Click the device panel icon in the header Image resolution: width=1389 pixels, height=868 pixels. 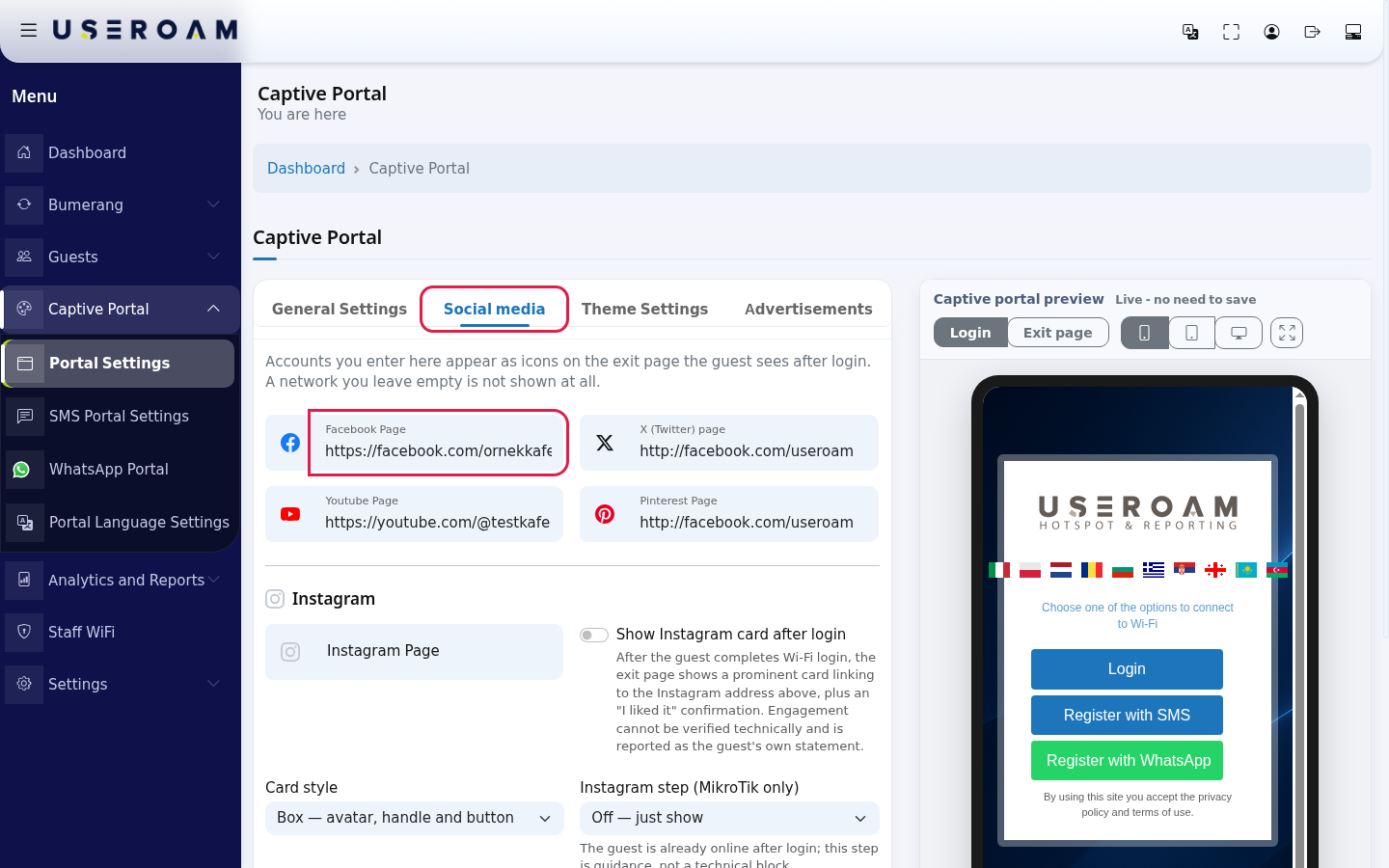1352,32
